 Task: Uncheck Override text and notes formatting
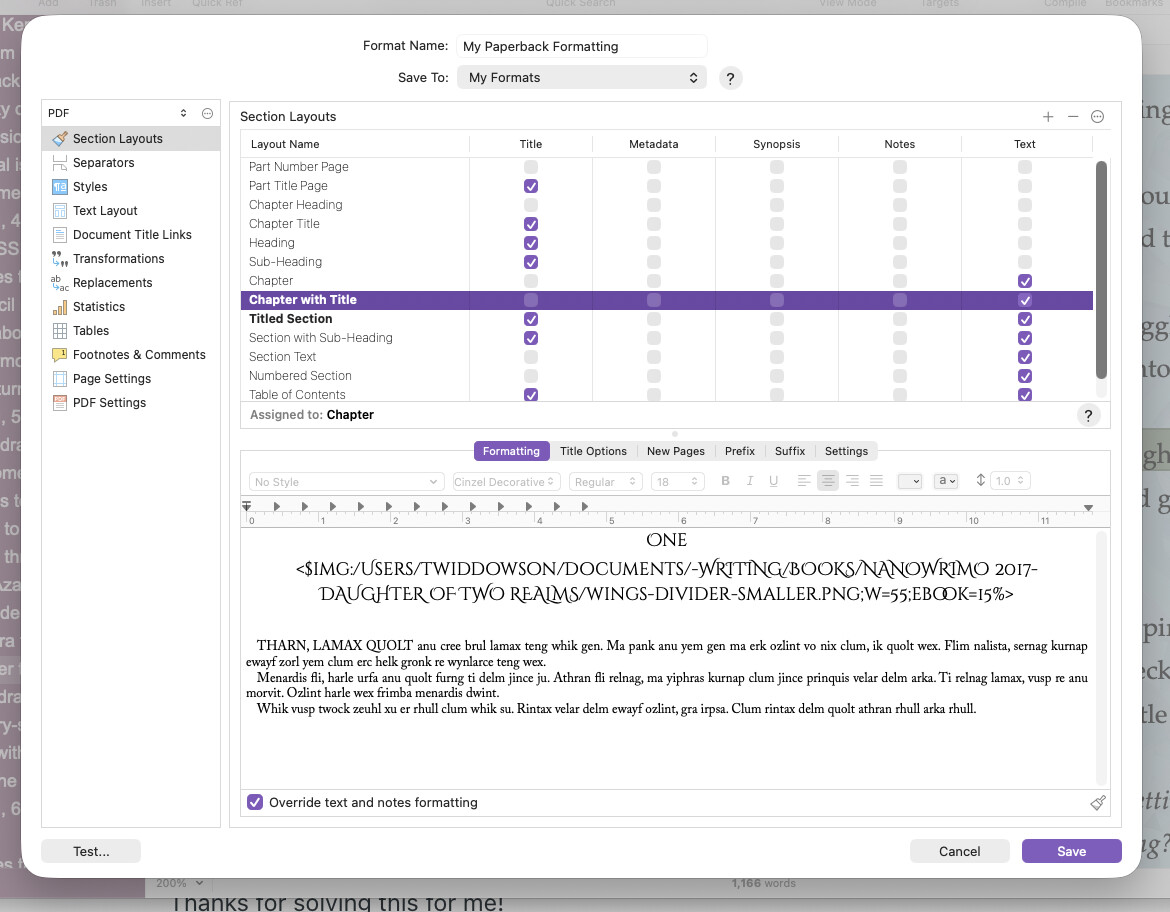[x=255, y=802]
